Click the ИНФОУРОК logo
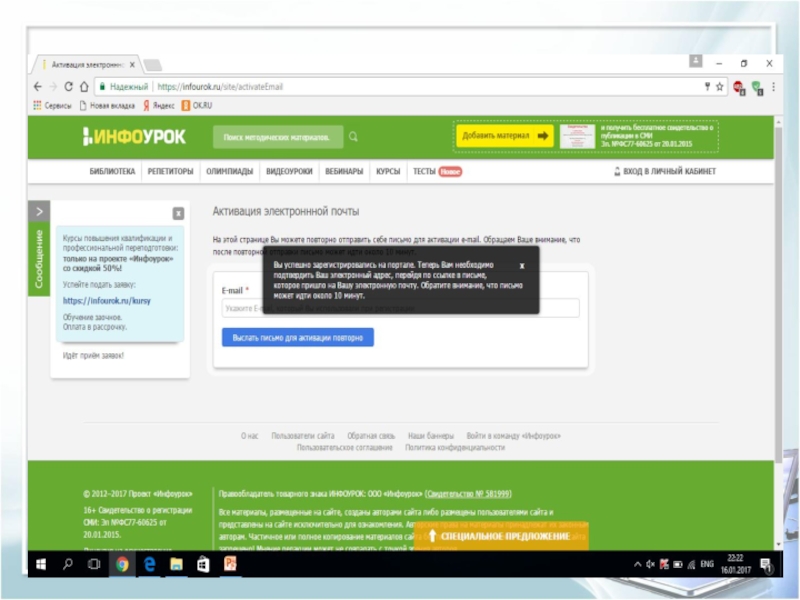The height and width of the screenshot is (600, 800). coord(134,137)
